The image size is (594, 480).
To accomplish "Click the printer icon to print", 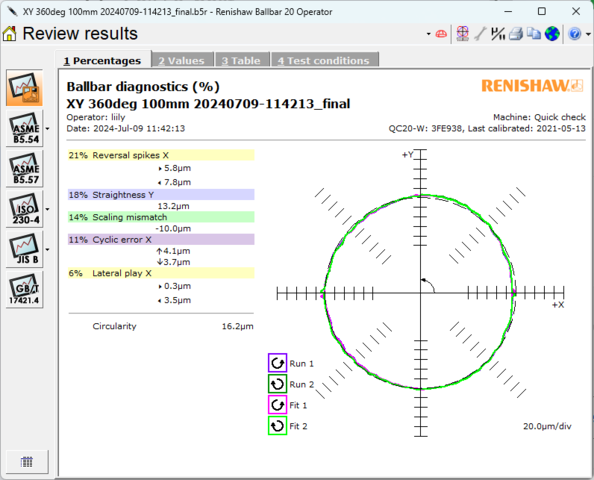I will (516, 34).
